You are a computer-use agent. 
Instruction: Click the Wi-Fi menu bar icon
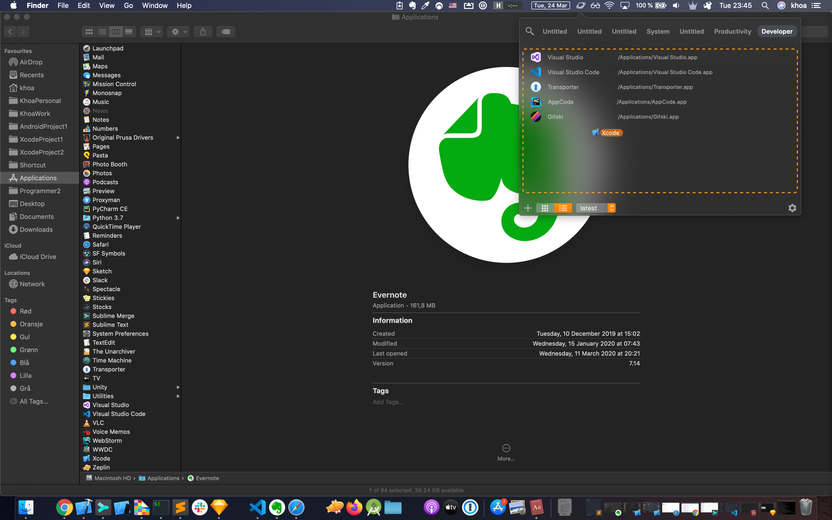[x=609, y=5]
